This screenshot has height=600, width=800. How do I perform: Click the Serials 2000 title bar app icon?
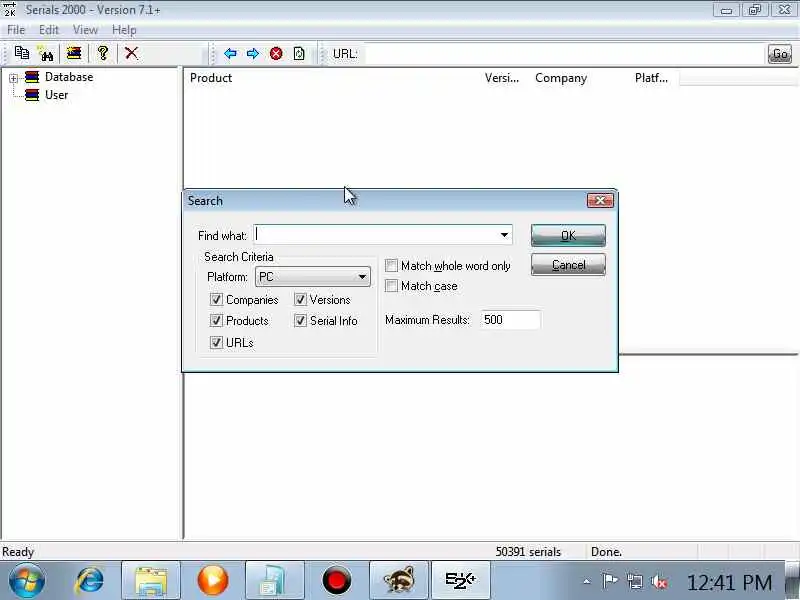10,9
